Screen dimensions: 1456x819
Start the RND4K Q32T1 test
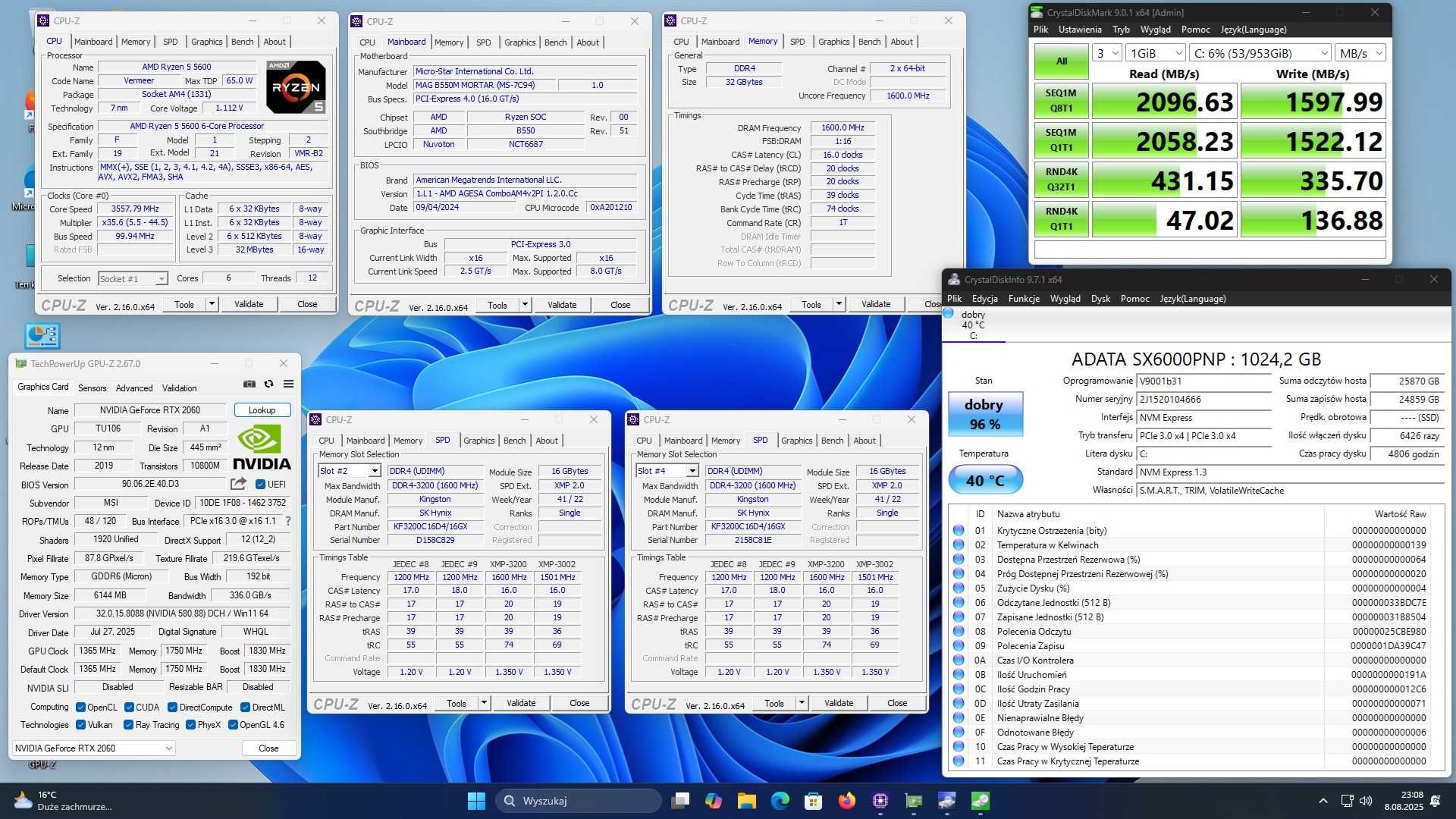[1061, 180]
